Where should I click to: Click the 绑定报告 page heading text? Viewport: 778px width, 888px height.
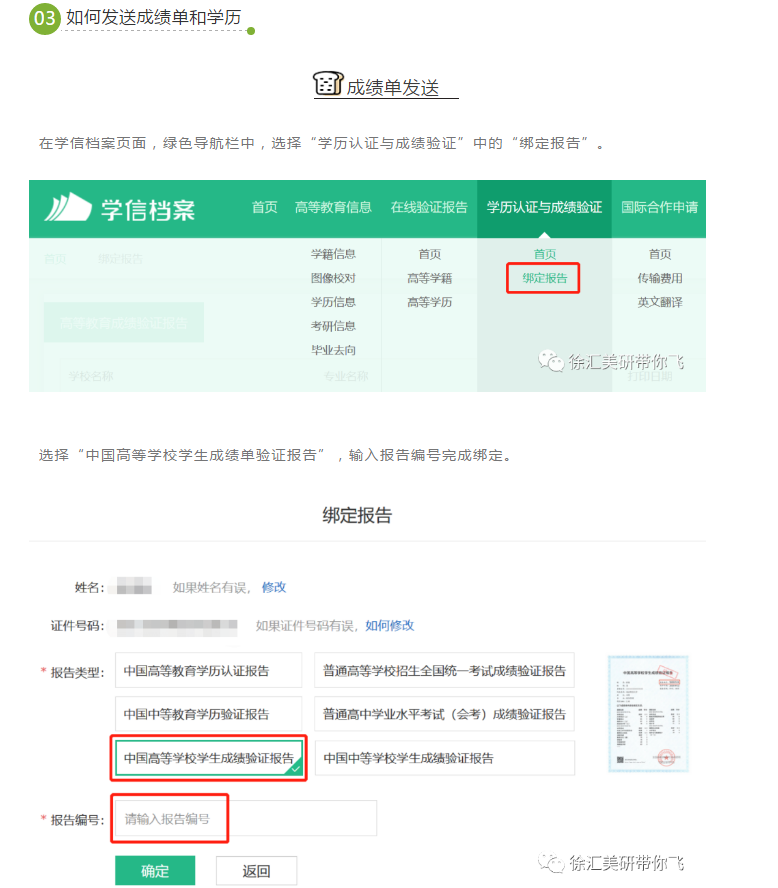point(357,515)
